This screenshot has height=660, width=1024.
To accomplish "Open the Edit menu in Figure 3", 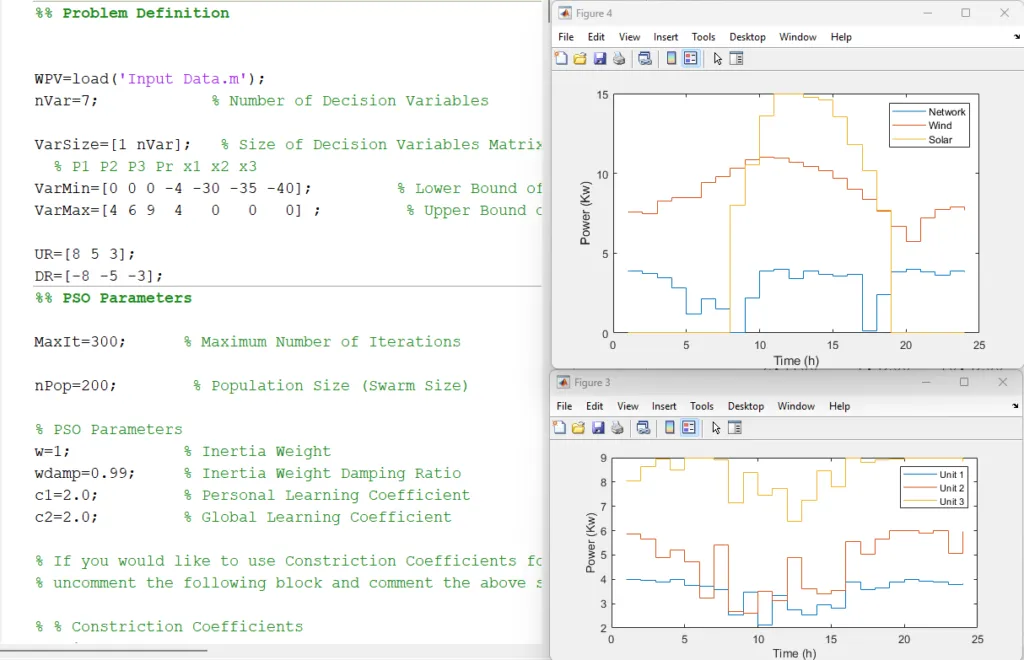I will [x=594, y=406].
